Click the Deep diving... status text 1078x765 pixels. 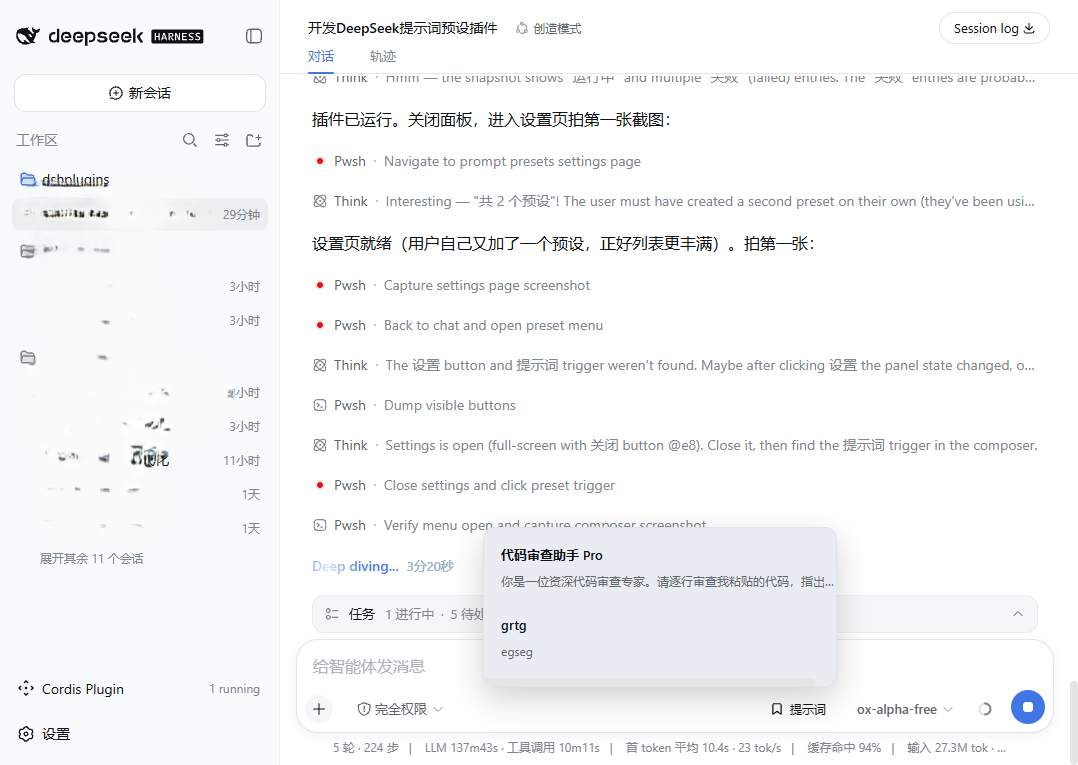coord(355,566)
